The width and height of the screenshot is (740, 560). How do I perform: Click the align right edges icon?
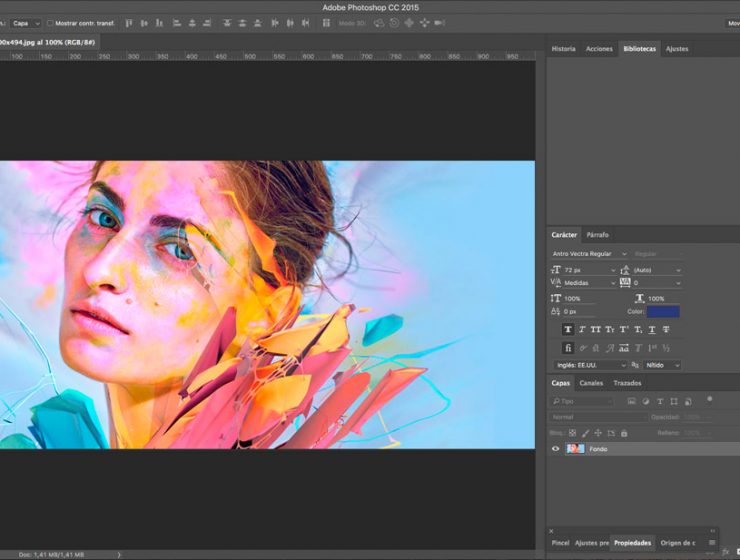pyautogui.click(x=207, y=23)
